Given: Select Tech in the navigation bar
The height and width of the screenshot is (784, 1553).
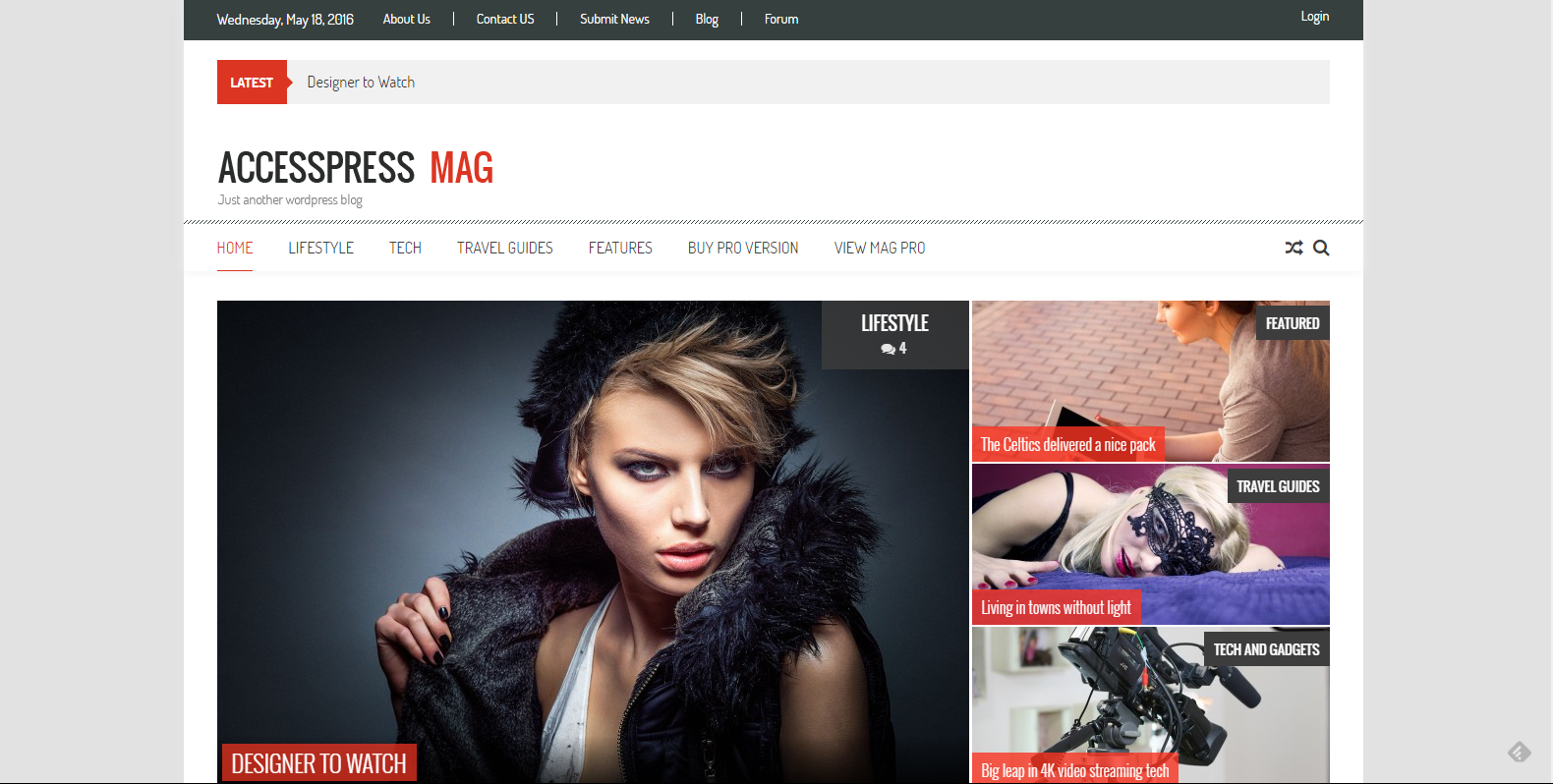Looking at the screenshot, I should 405,248.
